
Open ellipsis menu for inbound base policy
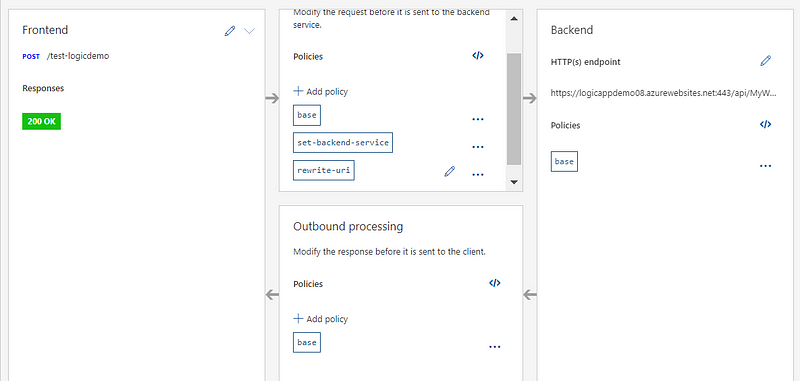tap(478, 119)
